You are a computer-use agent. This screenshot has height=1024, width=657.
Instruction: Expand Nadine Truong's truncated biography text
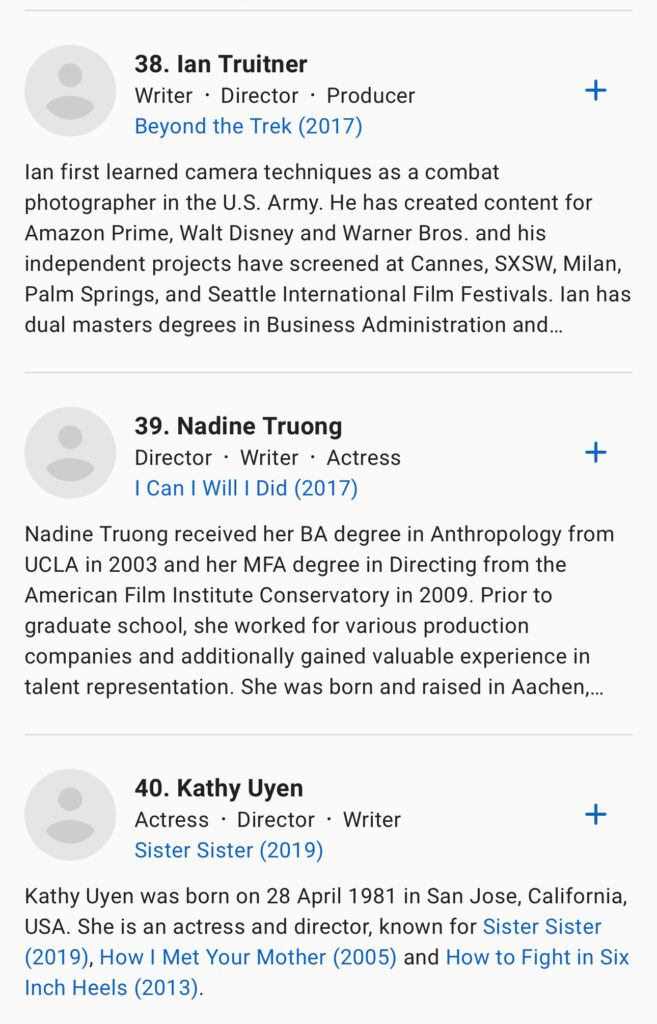(320, 626)
